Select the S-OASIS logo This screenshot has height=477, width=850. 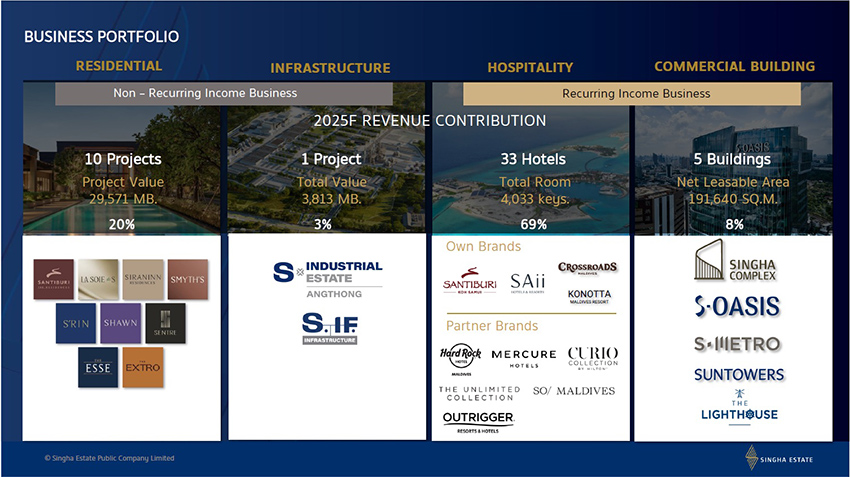[737, 306]
